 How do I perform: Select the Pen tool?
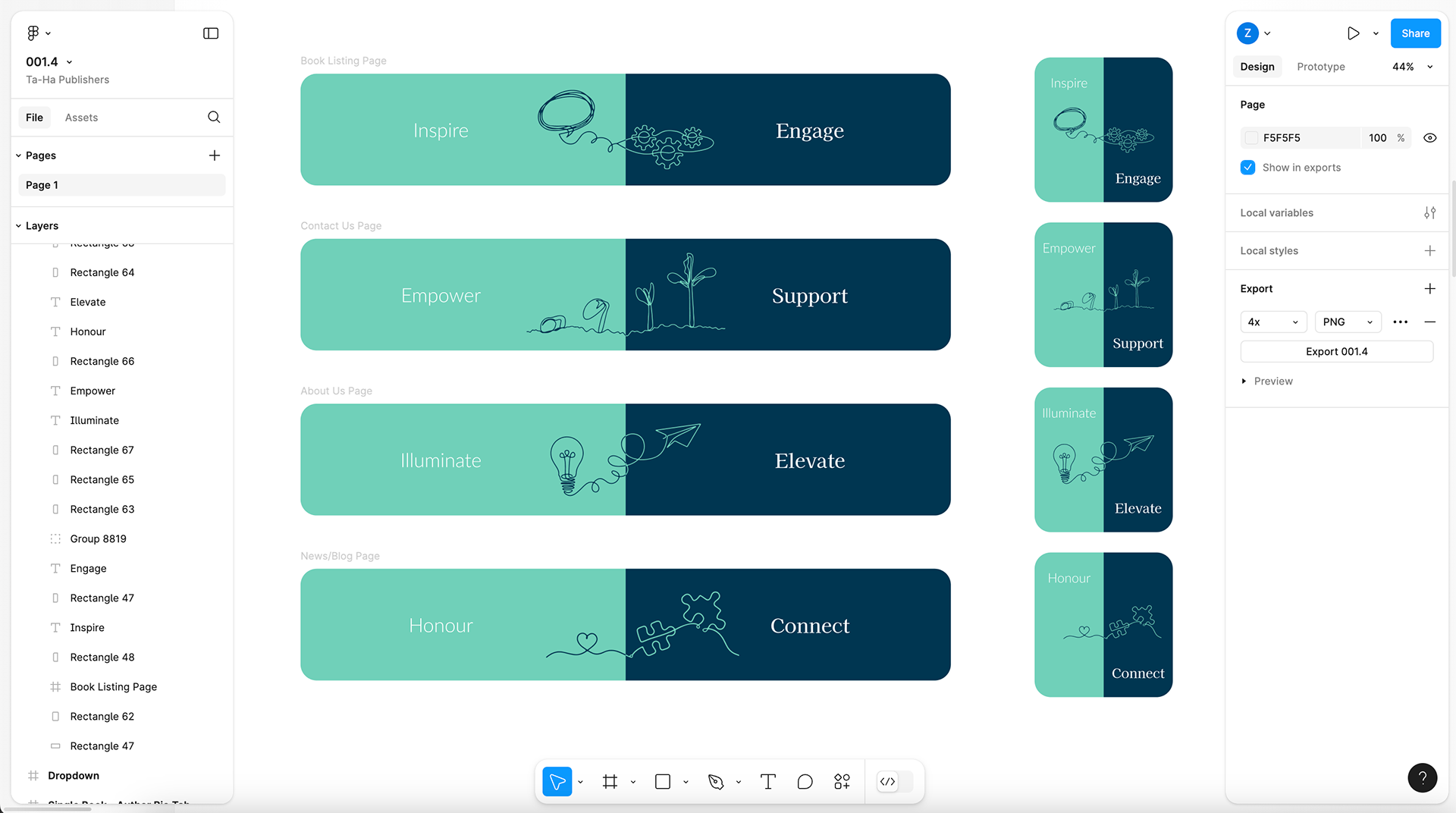[716, 781]
